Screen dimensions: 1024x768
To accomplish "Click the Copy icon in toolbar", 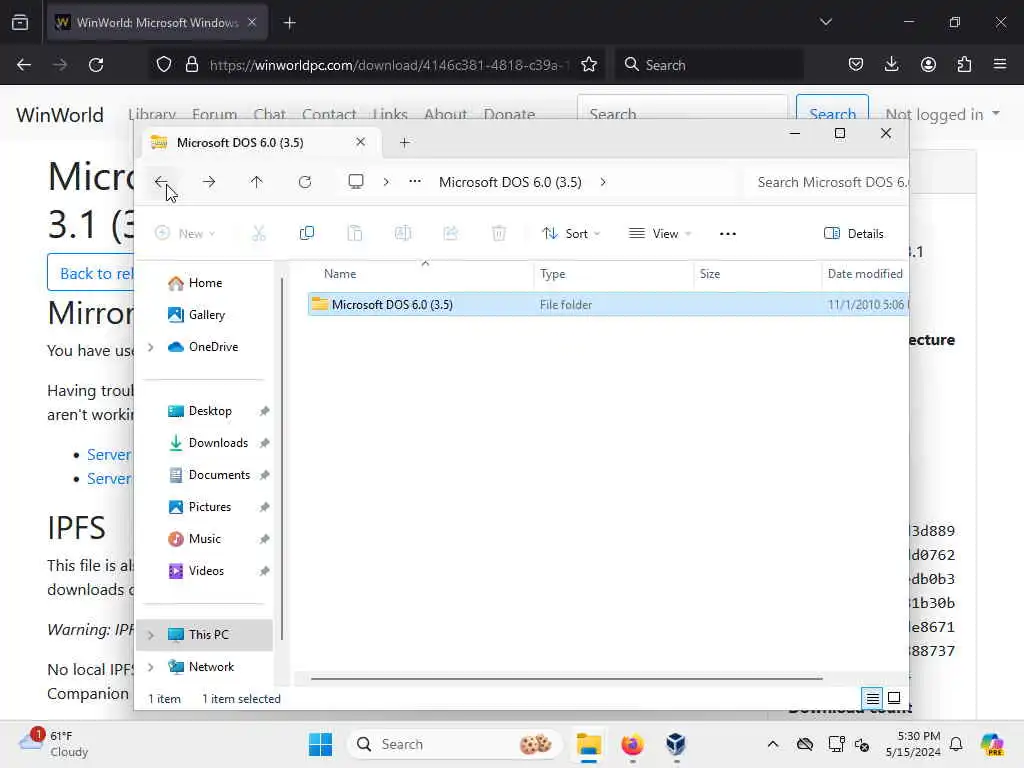I will click(307, 233).
